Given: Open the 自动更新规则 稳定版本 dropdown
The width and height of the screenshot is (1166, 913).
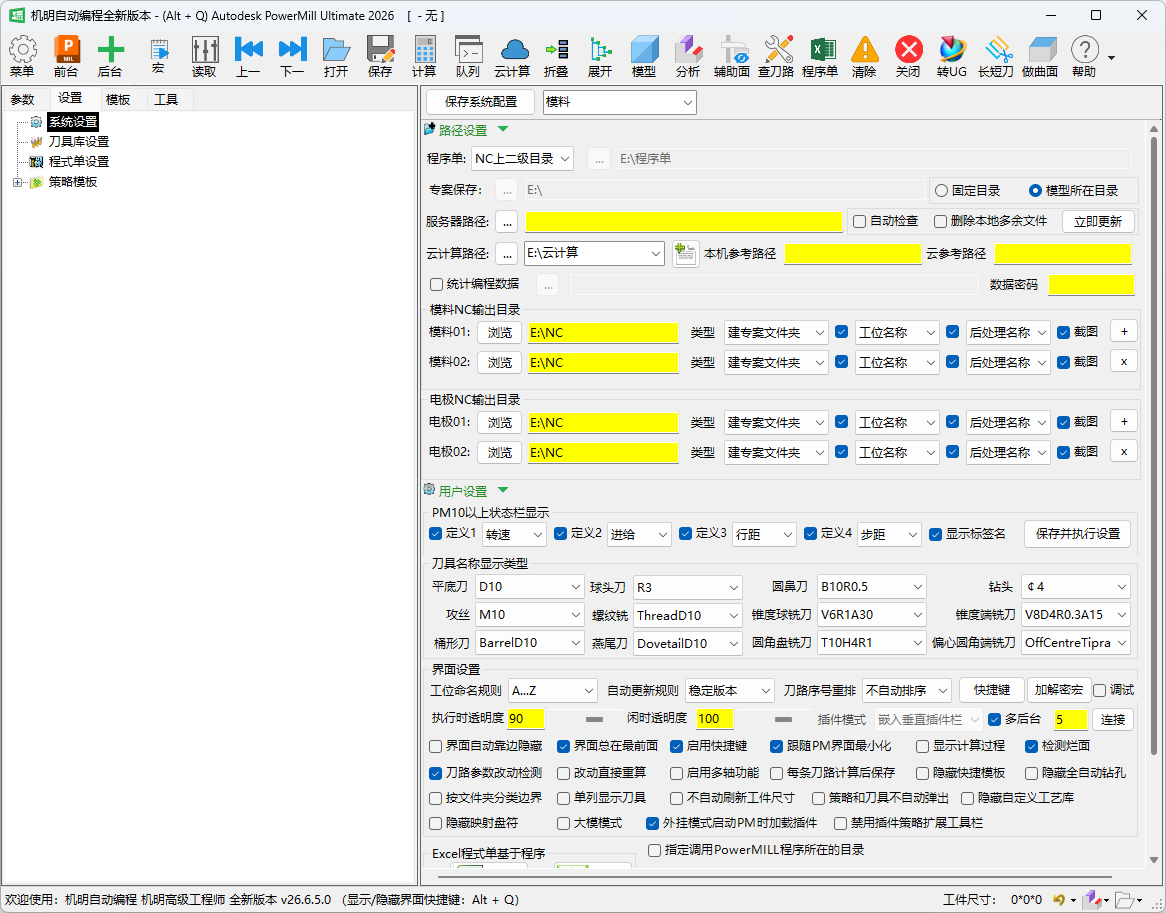Looking at the screenshot, I should (x=730, y=691).
